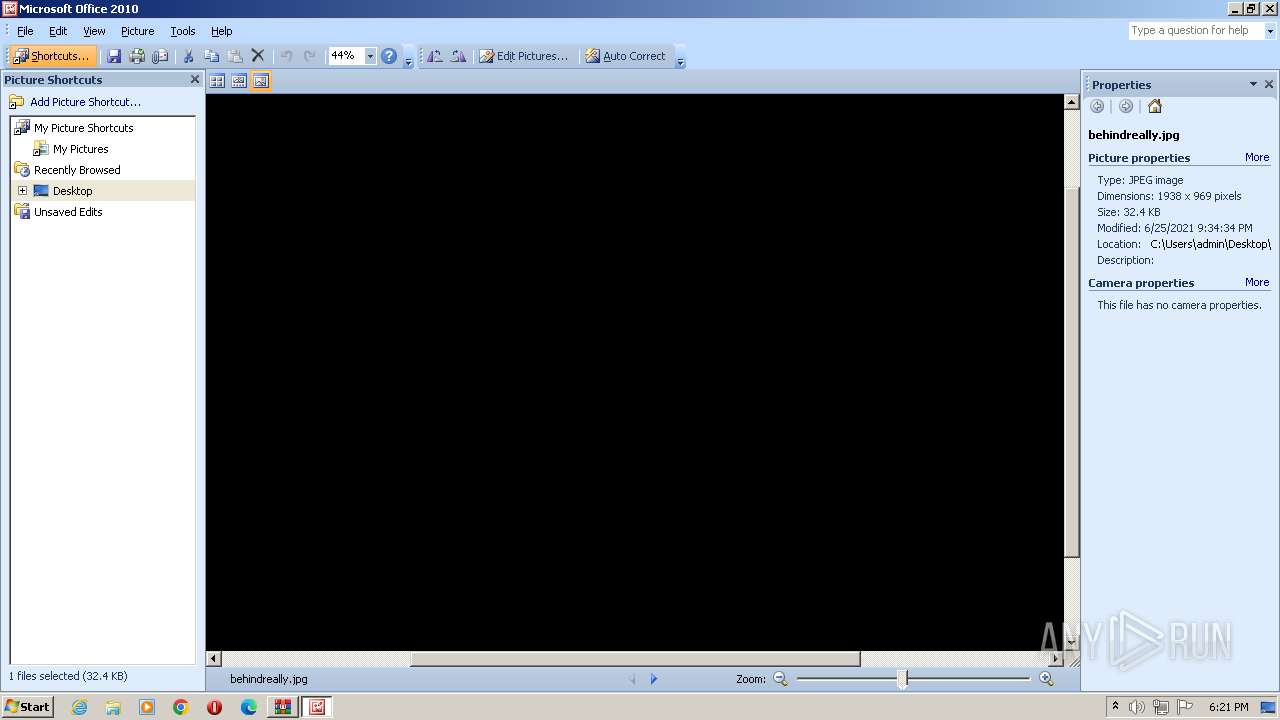This screenshot has height=720, width=1280.
Task: Click the Edit Pictures button
Action: point(523,56)
